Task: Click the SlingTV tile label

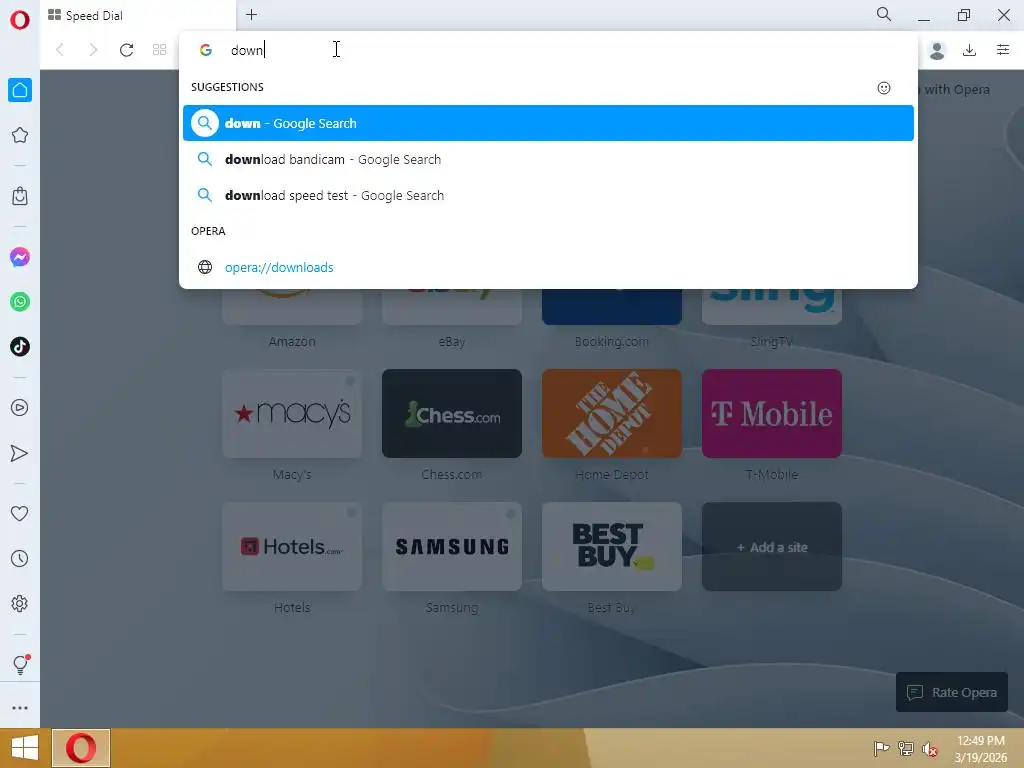Action: (x=772, y=342)
